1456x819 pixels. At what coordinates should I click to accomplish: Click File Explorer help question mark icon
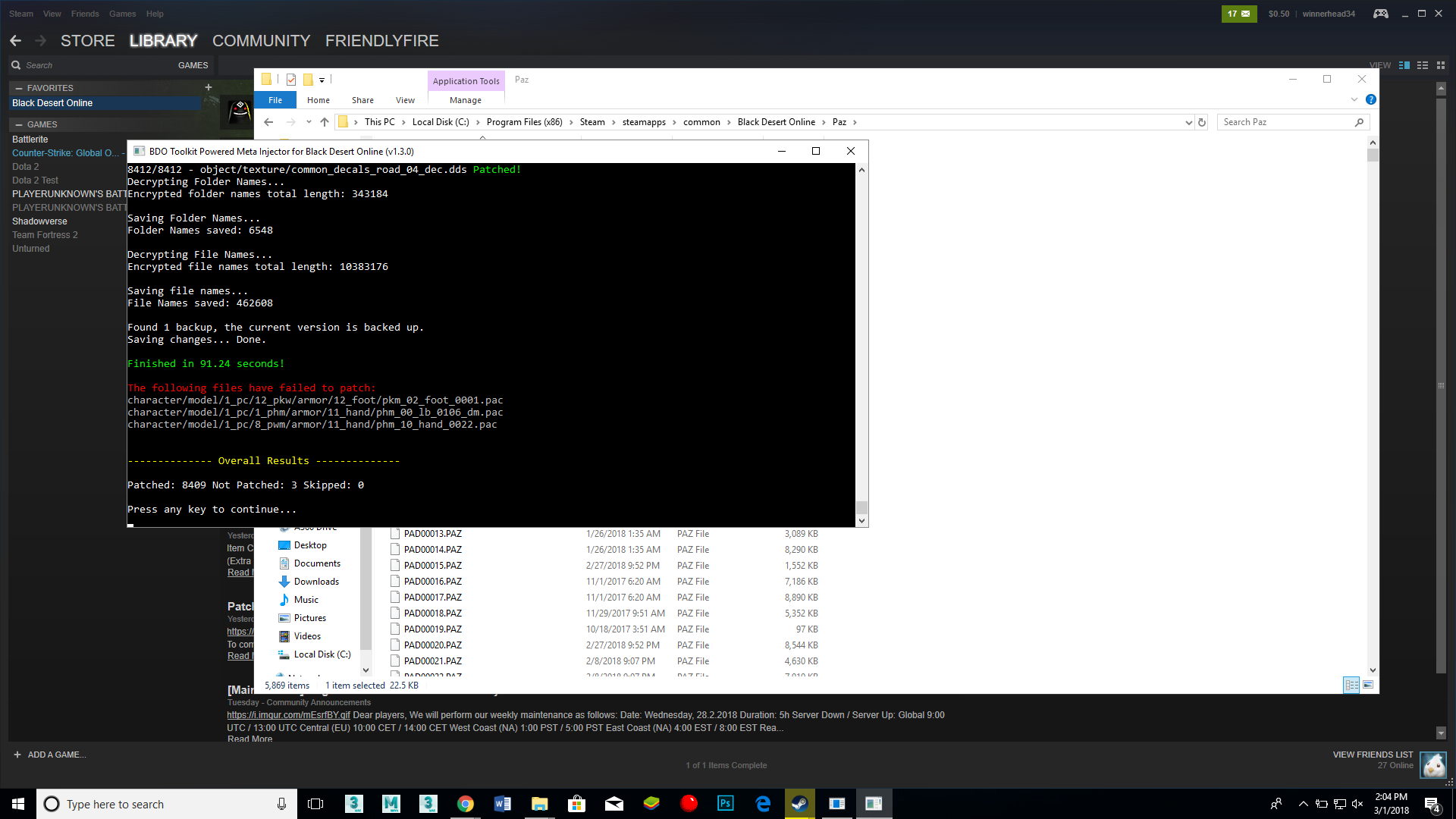coord(1370,99)
